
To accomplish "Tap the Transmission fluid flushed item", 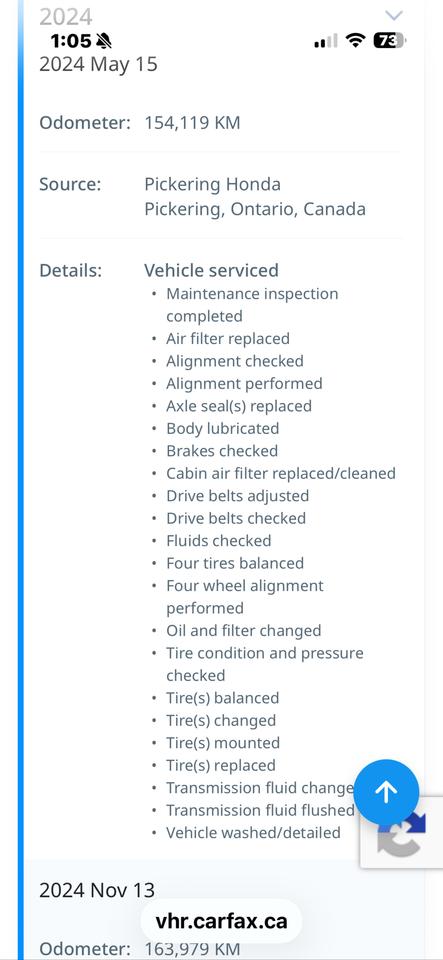I will tap(260, 810).
